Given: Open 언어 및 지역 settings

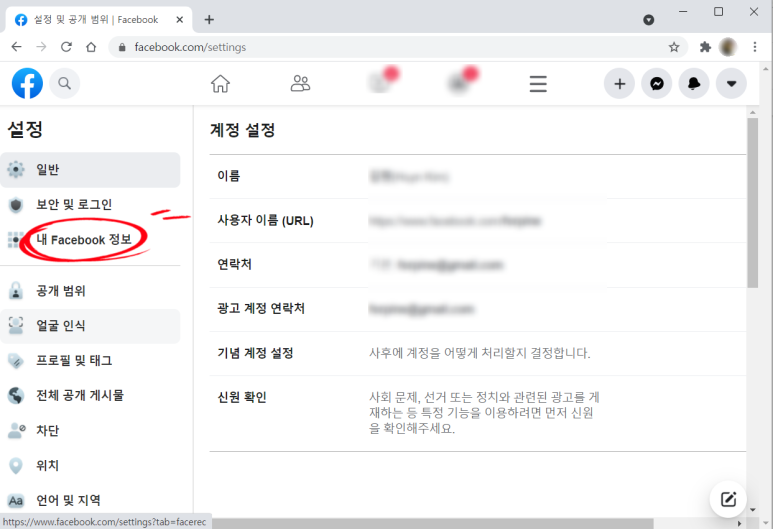Looking at the screenshot, I should click(x=90, y=500).
